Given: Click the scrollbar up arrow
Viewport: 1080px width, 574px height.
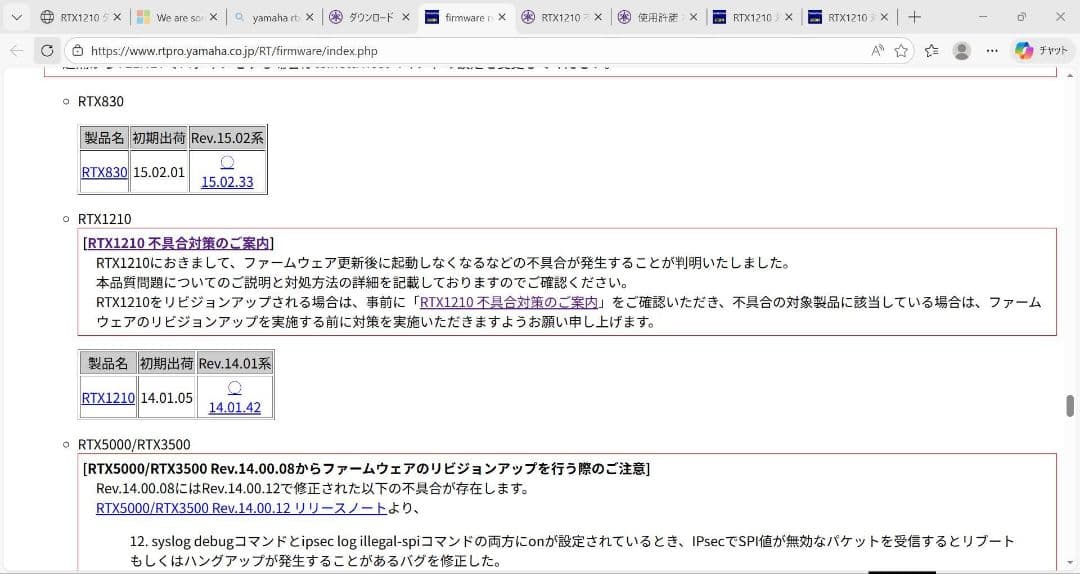Looking at the screenshot, I should 1070,74.
